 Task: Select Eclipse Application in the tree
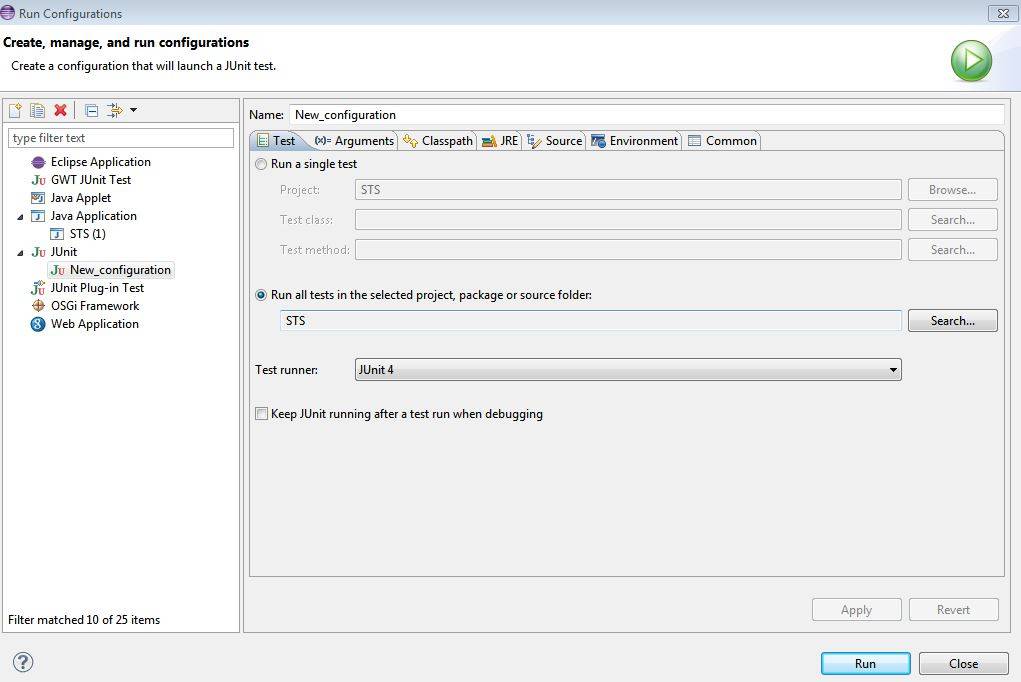[100, 162]
